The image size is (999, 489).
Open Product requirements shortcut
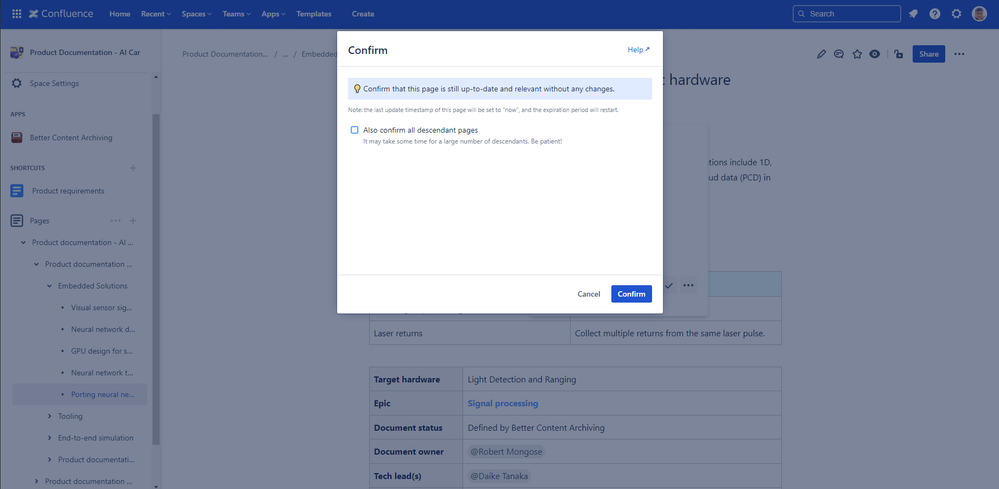[68, 191]
